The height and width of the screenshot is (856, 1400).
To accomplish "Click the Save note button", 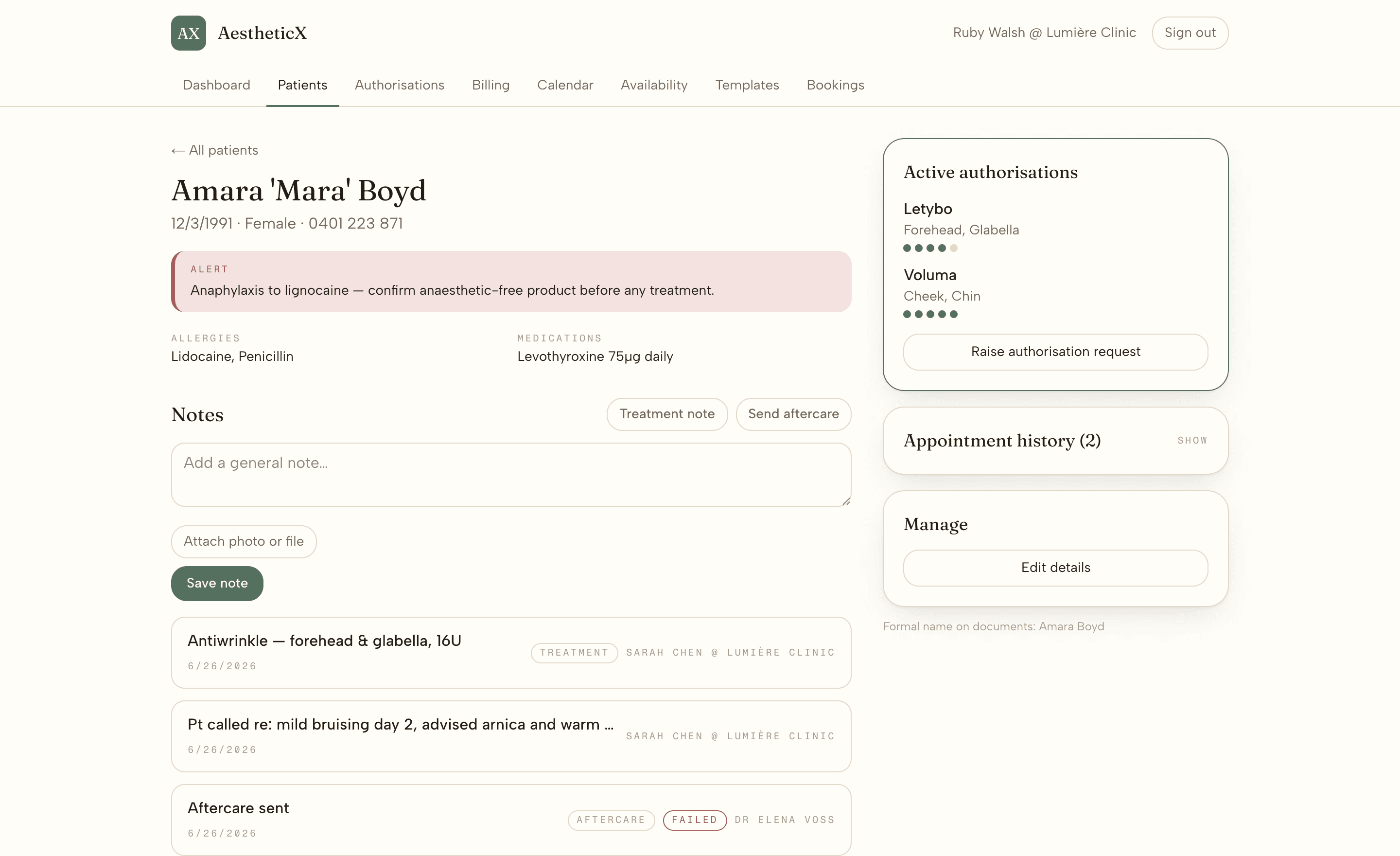I will pyautogui.click(x=217, y=583).
